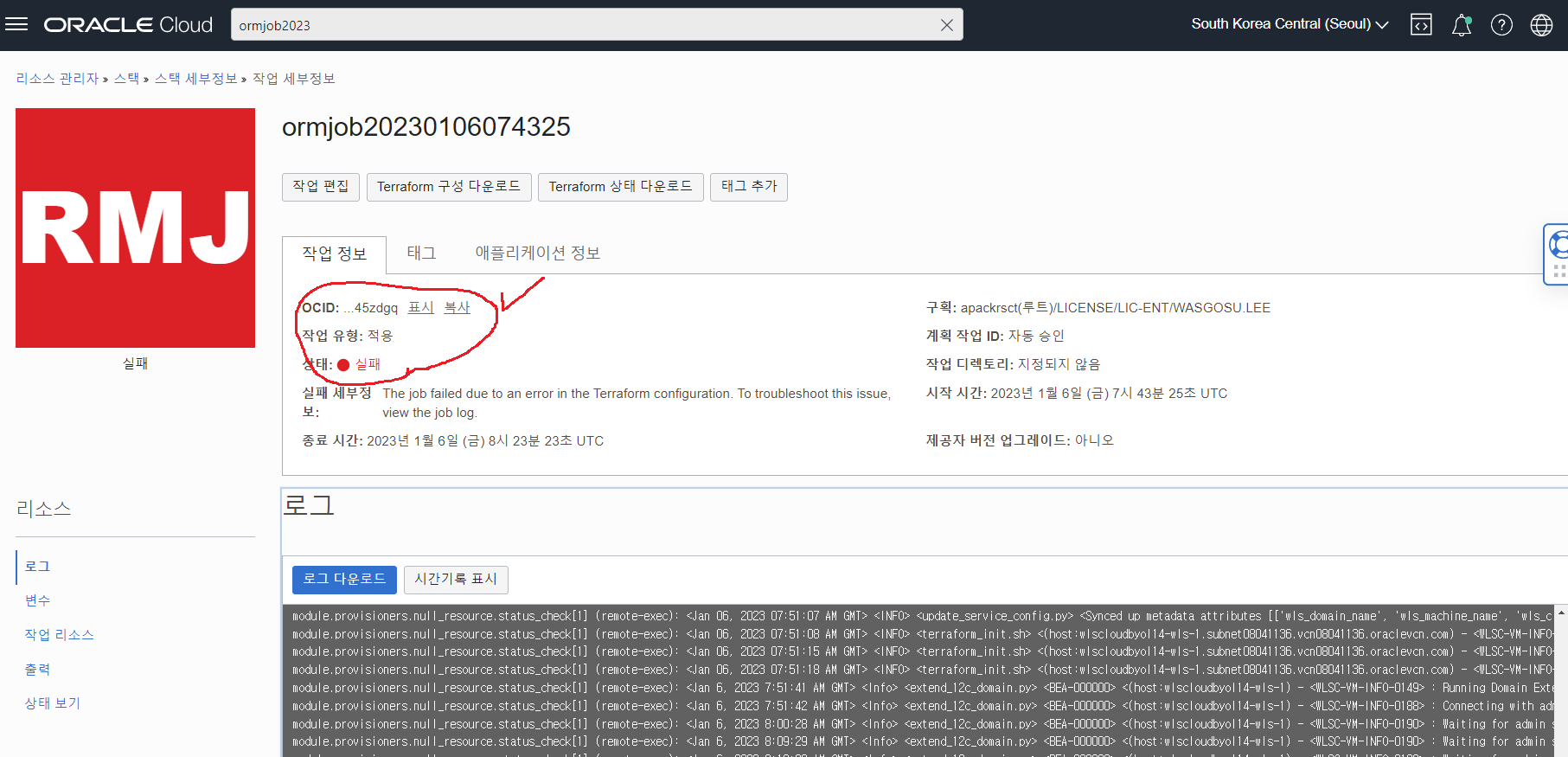Open the support lifebuoy widget
The height and width of the screenshot is (757, 1568).
click(x=1557, y=254)
